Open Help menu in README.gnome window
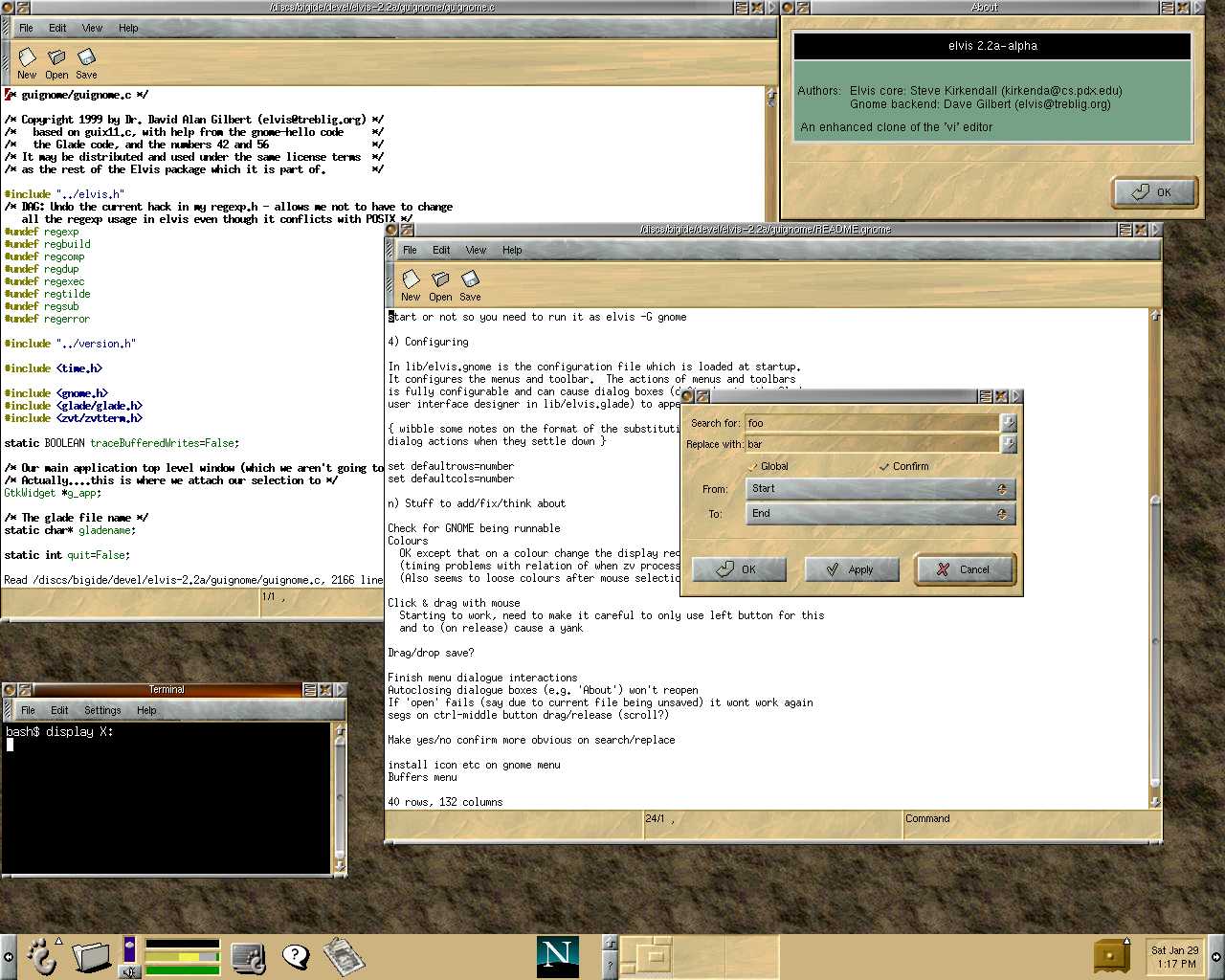1225x980 pixels. click(x=512, y=250)
